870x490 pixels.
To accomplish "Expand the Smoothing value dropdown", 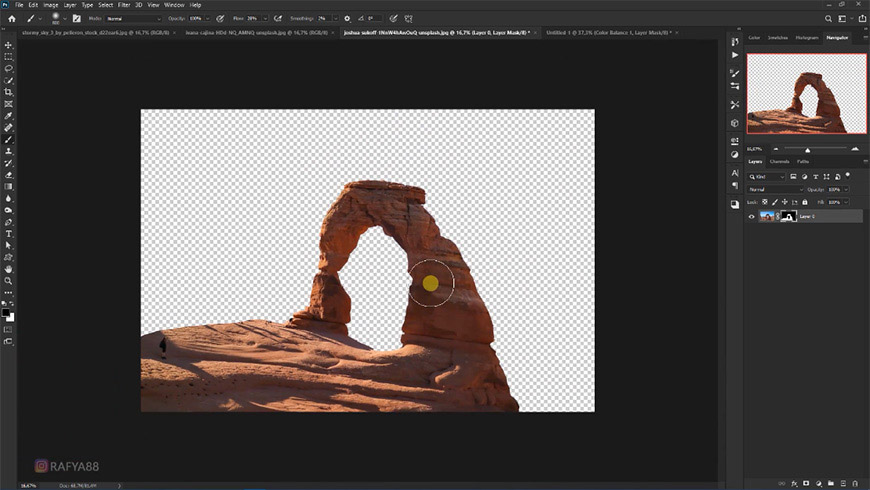I will pyautogui.click(x=335, y=18).
